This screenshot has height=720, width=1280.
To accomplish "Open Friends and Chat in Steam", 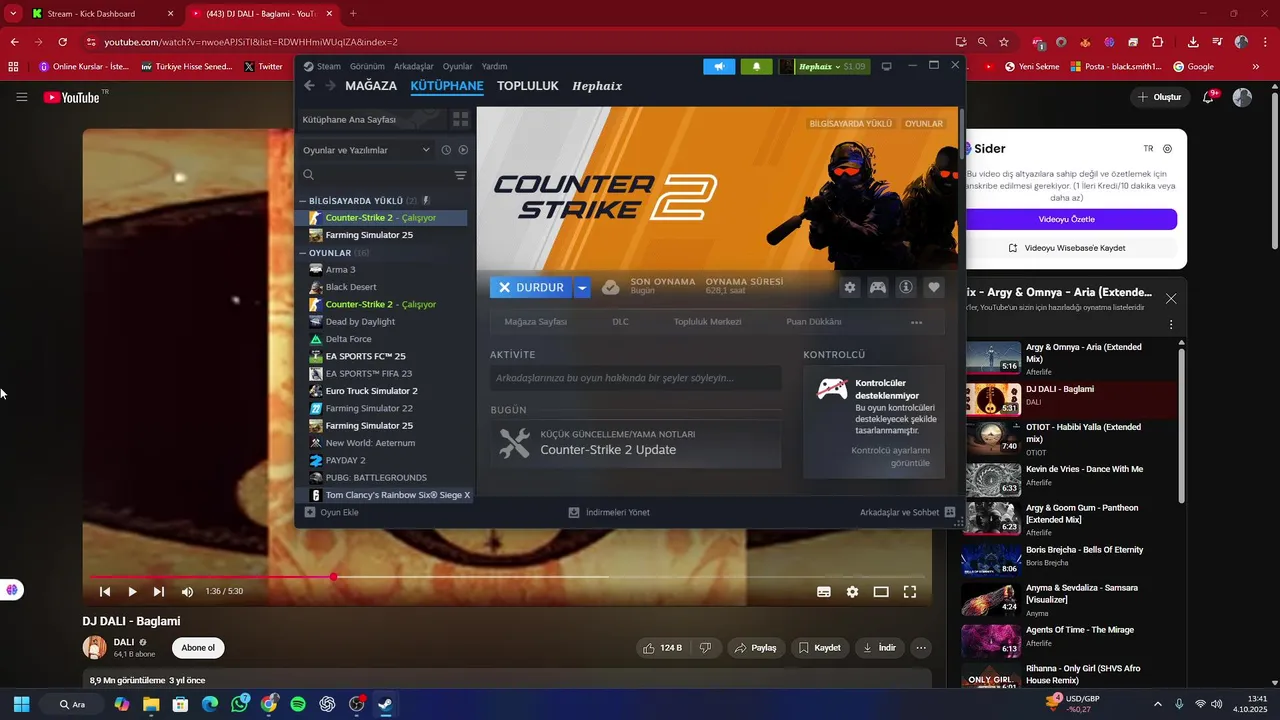I will 907,512.
